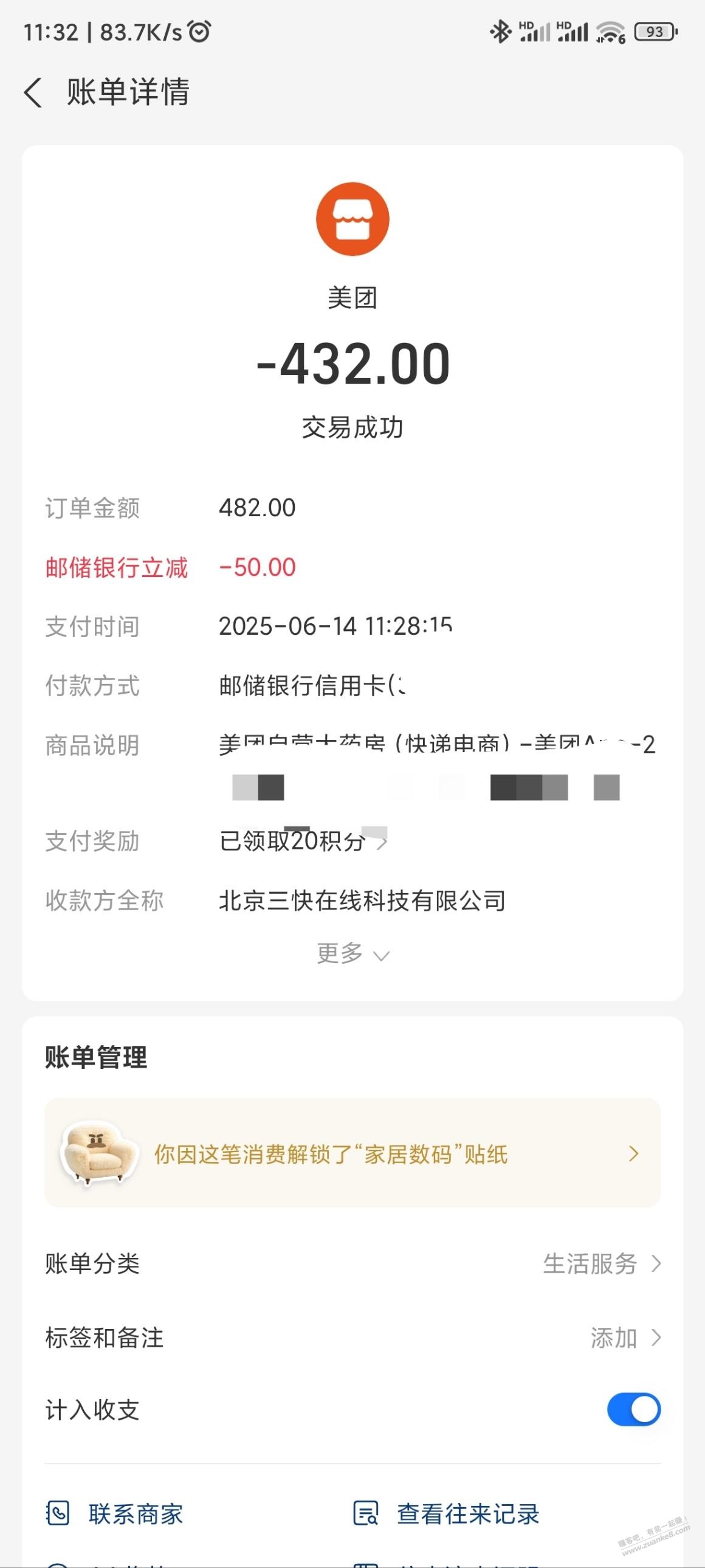Viewport: 705px width, 1568px height.
Task: Open the 账单分类 生活服务 chevron
Action: 656,1263
